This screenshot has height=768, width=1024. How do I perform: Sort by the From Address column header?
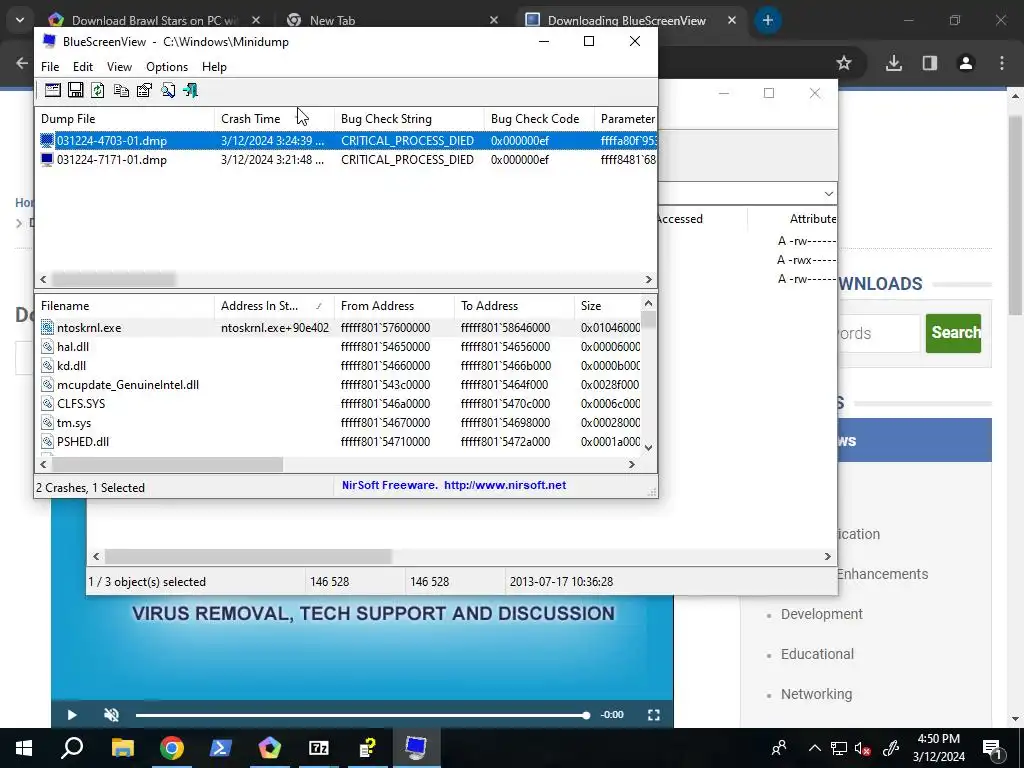click(x=394, y=306)
